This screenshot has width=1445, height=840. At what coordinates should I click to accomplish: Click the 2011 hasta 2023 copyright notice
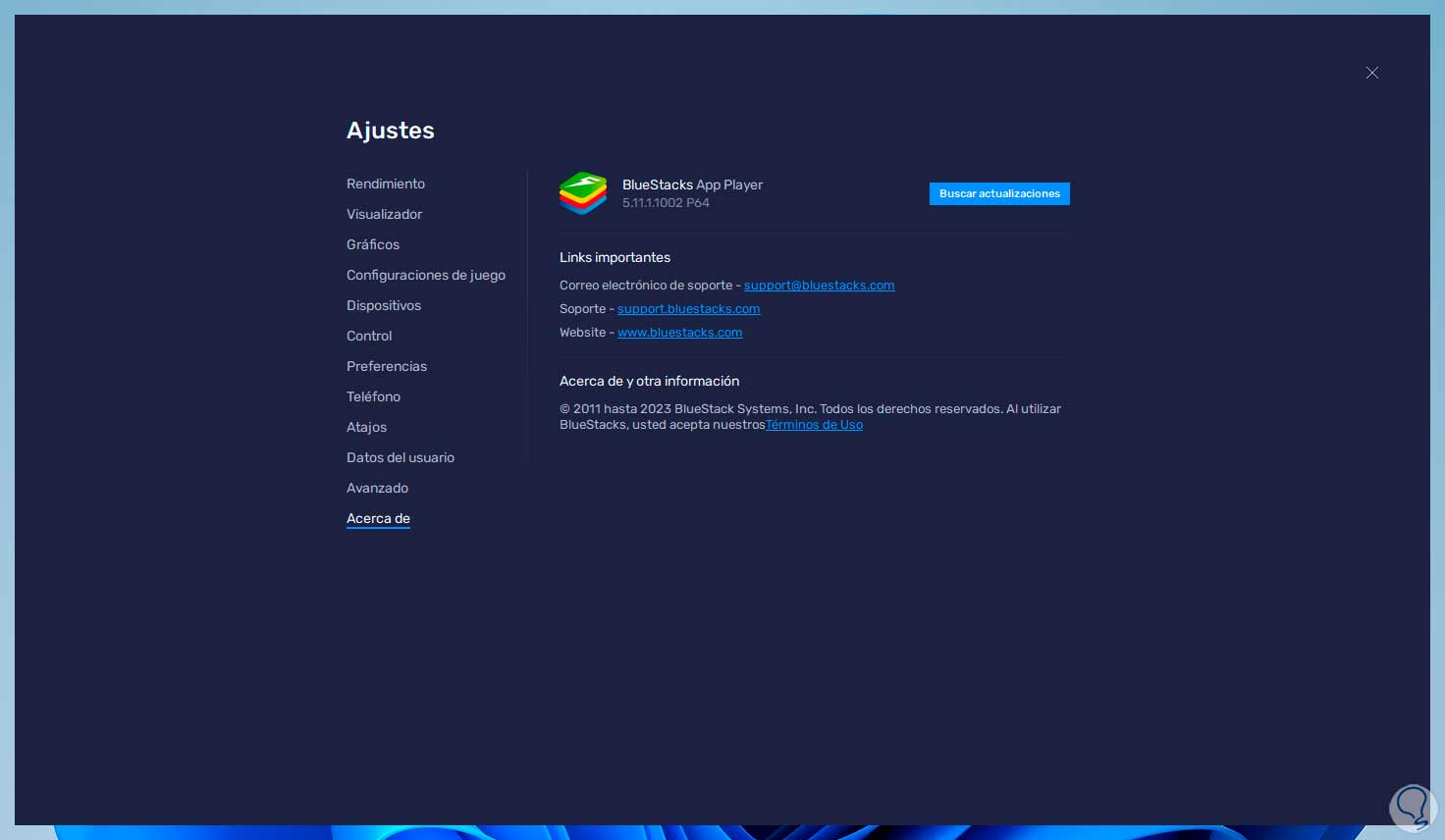pos(810,417)
